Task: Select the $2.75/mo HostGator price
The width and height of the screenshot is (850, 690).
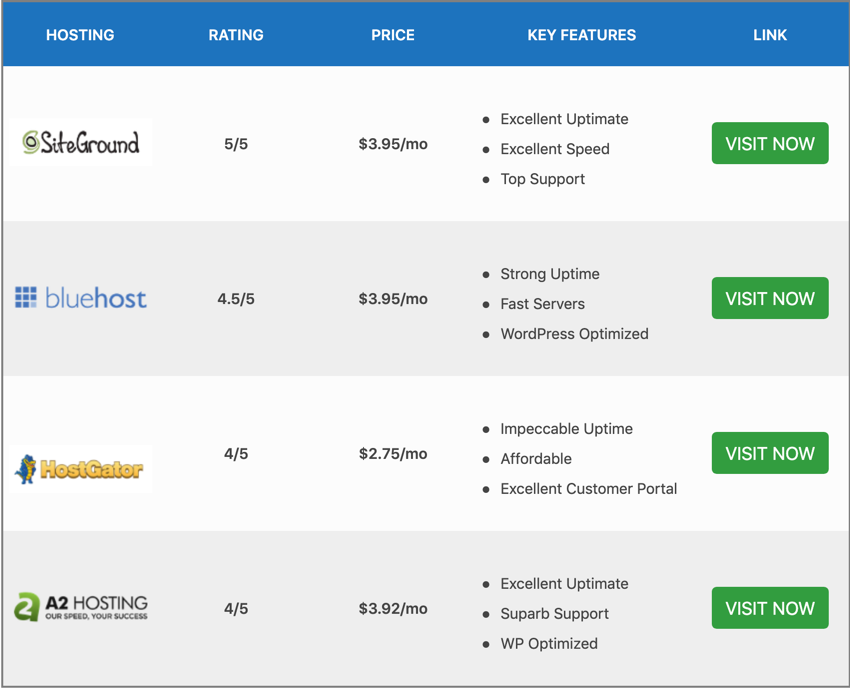Action: tap(393, 454)
